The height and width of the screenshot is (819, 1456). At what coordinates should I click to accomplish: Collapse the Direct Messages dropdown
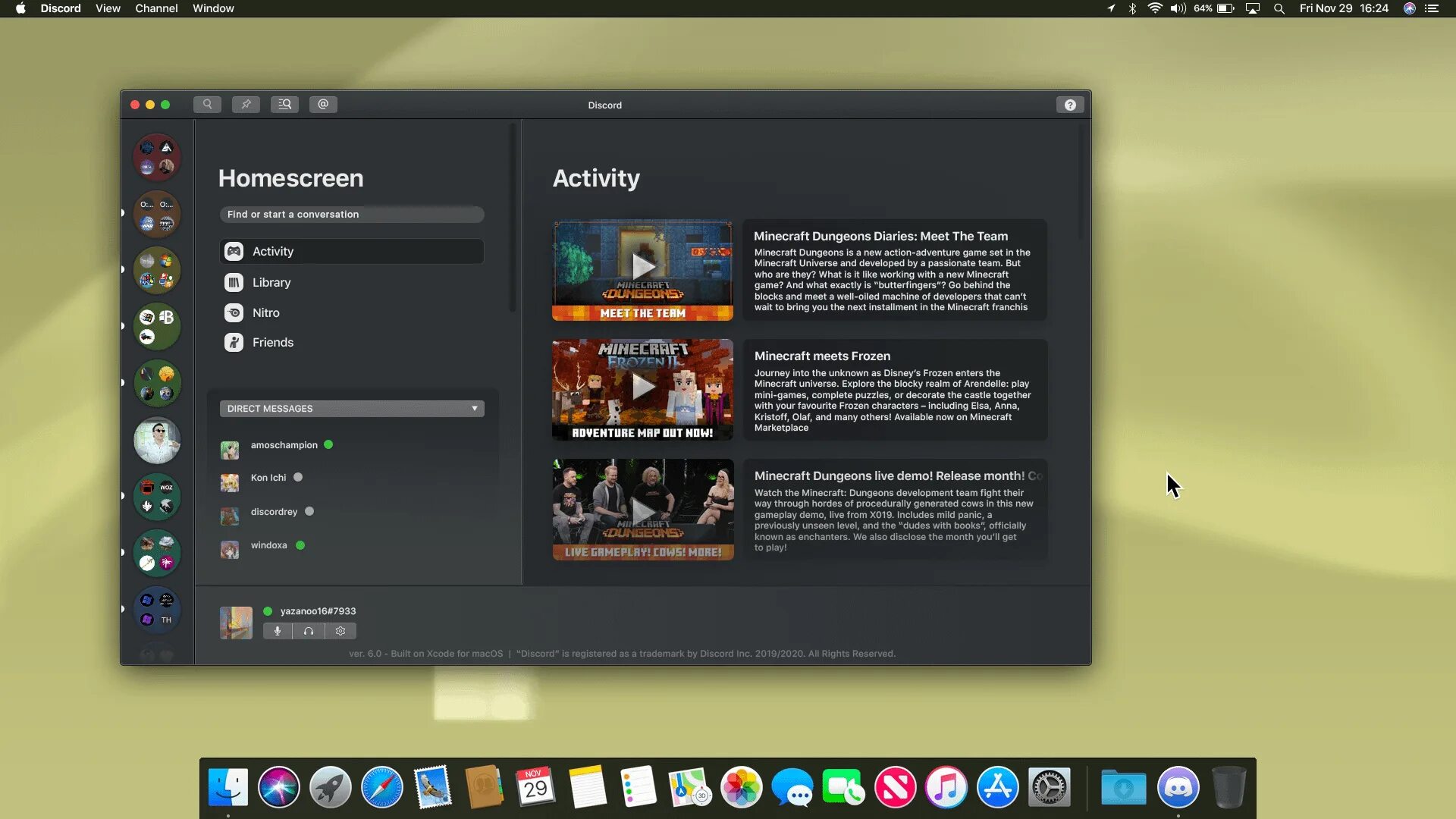pyautogui.click(x=474, y=409)
